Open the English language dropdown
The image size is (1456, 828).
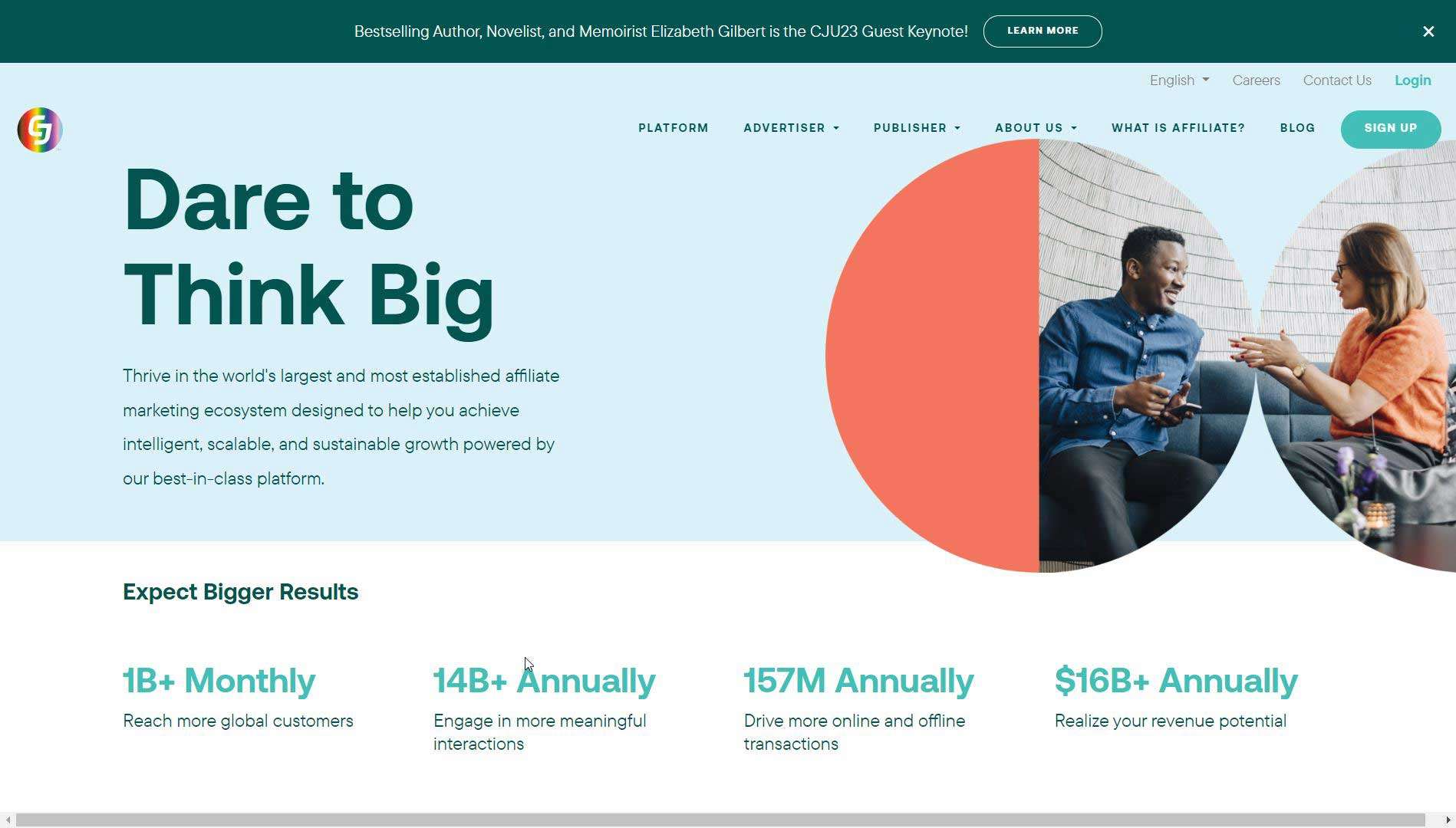pyautogui.click(x=1178, y=80)
